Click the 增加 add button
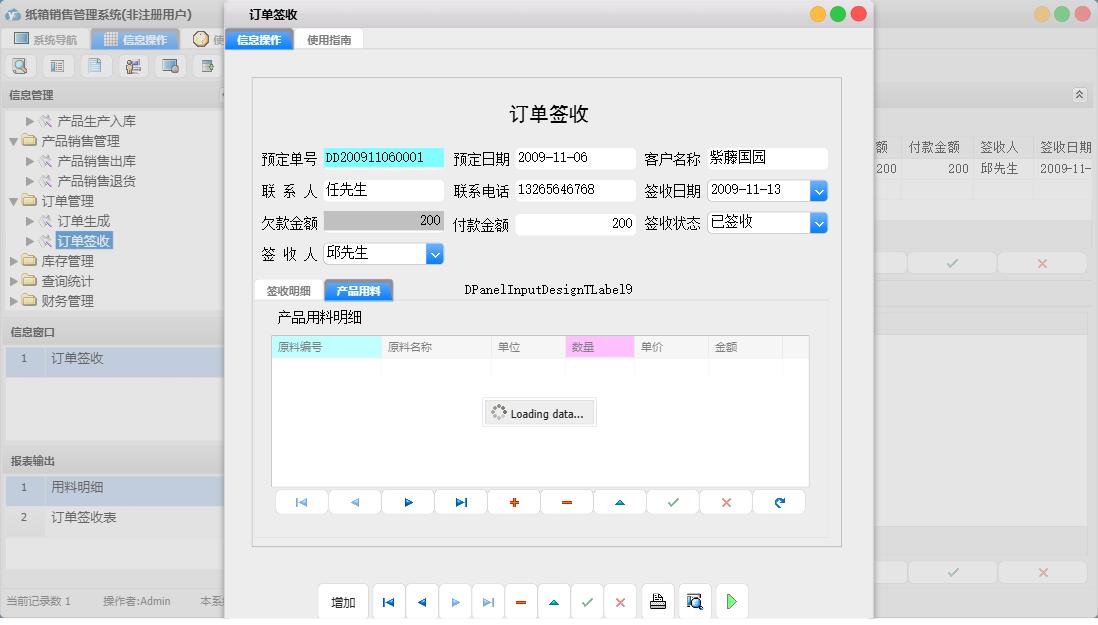This screenshot has width=1098, height=625. pyautogui.click(x=343, y=601)
